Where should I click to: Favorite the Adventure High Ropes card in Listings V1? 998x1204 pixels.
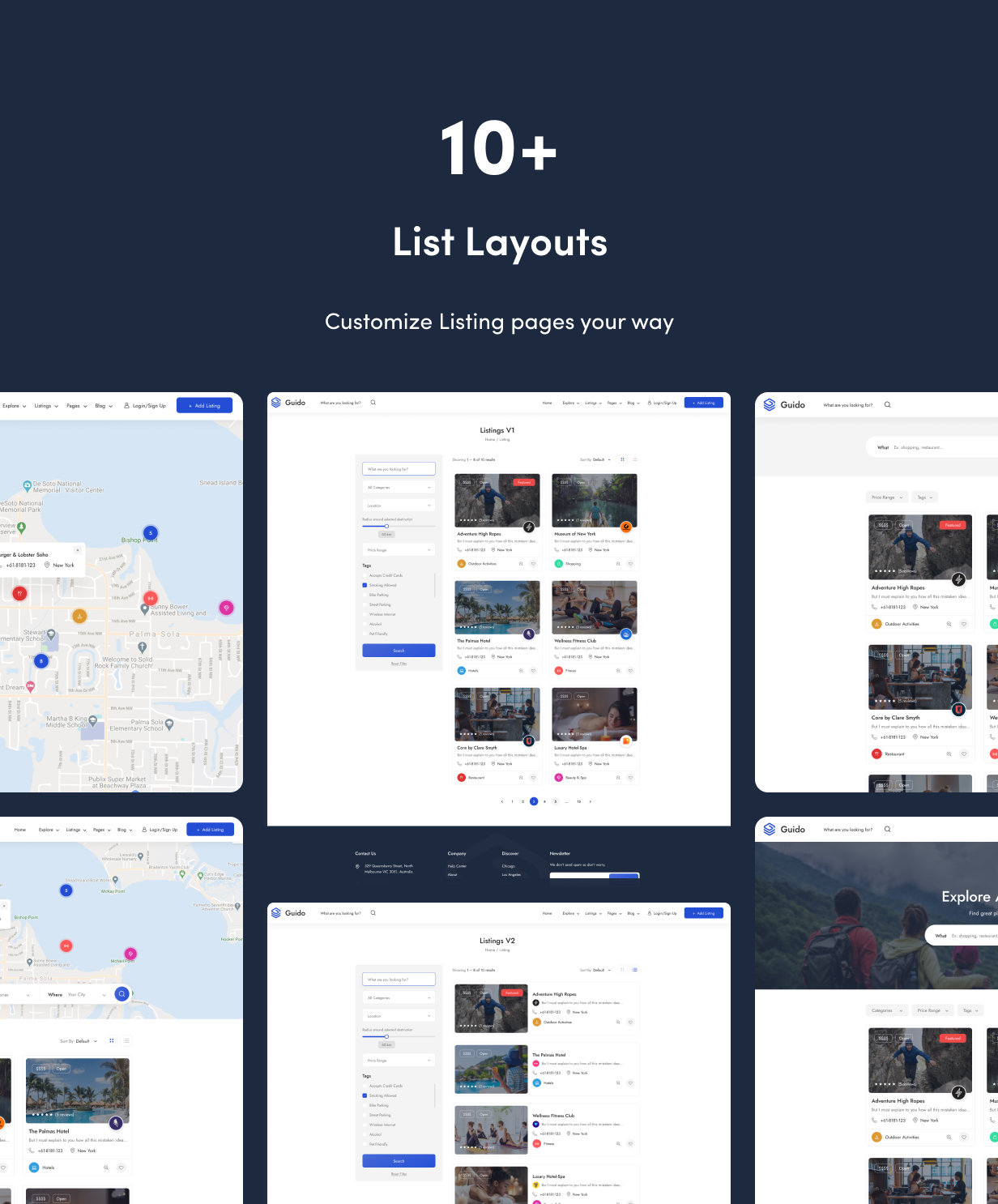coord(533,564)
